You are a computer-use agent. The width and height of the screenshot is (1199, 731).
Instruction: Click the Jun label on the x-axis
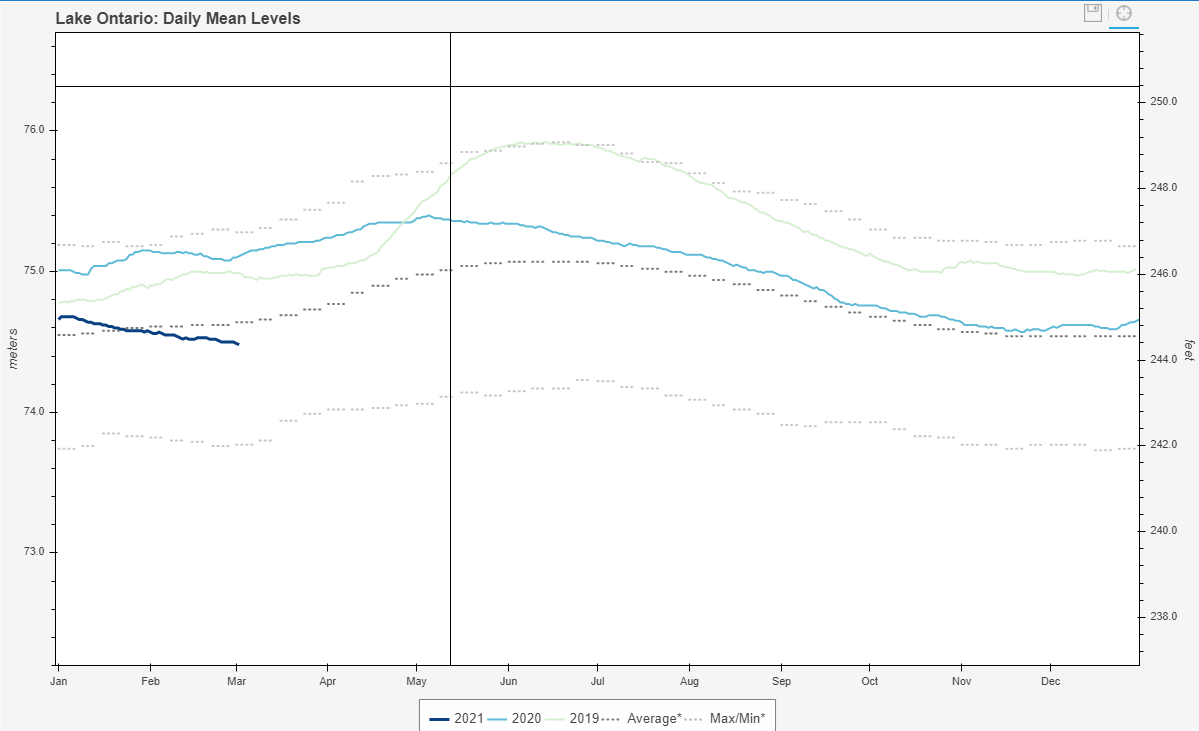tap(509, 681)
